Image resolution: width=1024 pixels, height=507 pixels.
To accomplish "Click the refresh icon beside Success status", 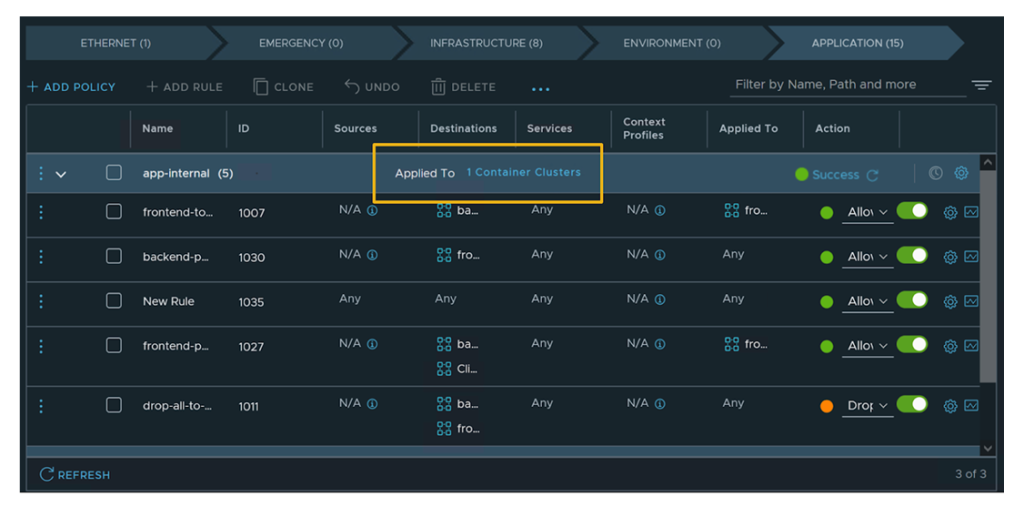I will click(872, 175).
